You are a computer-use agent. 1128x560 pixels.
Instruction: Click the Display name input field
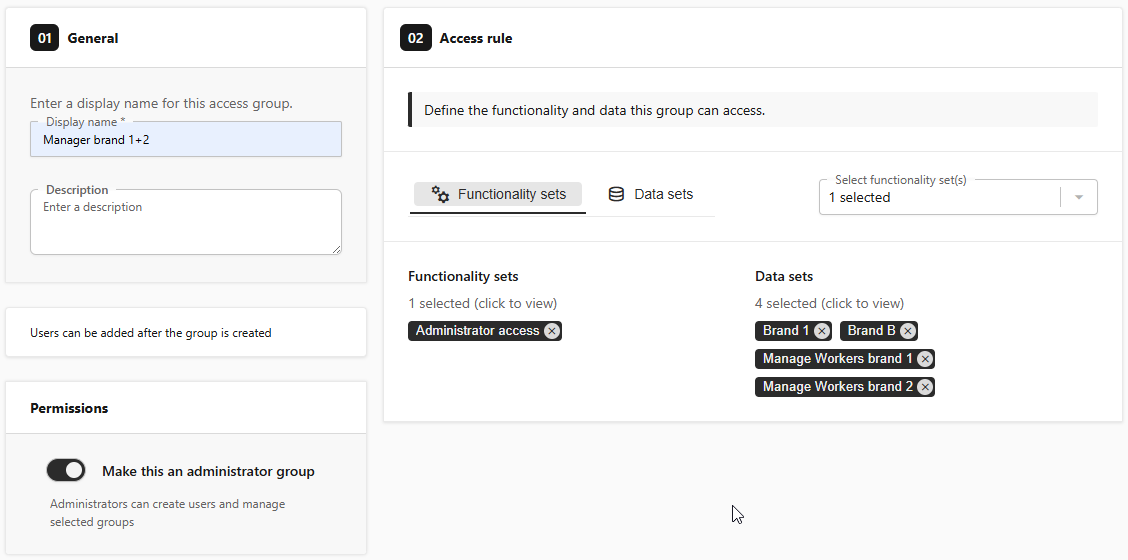coord(186,140)
